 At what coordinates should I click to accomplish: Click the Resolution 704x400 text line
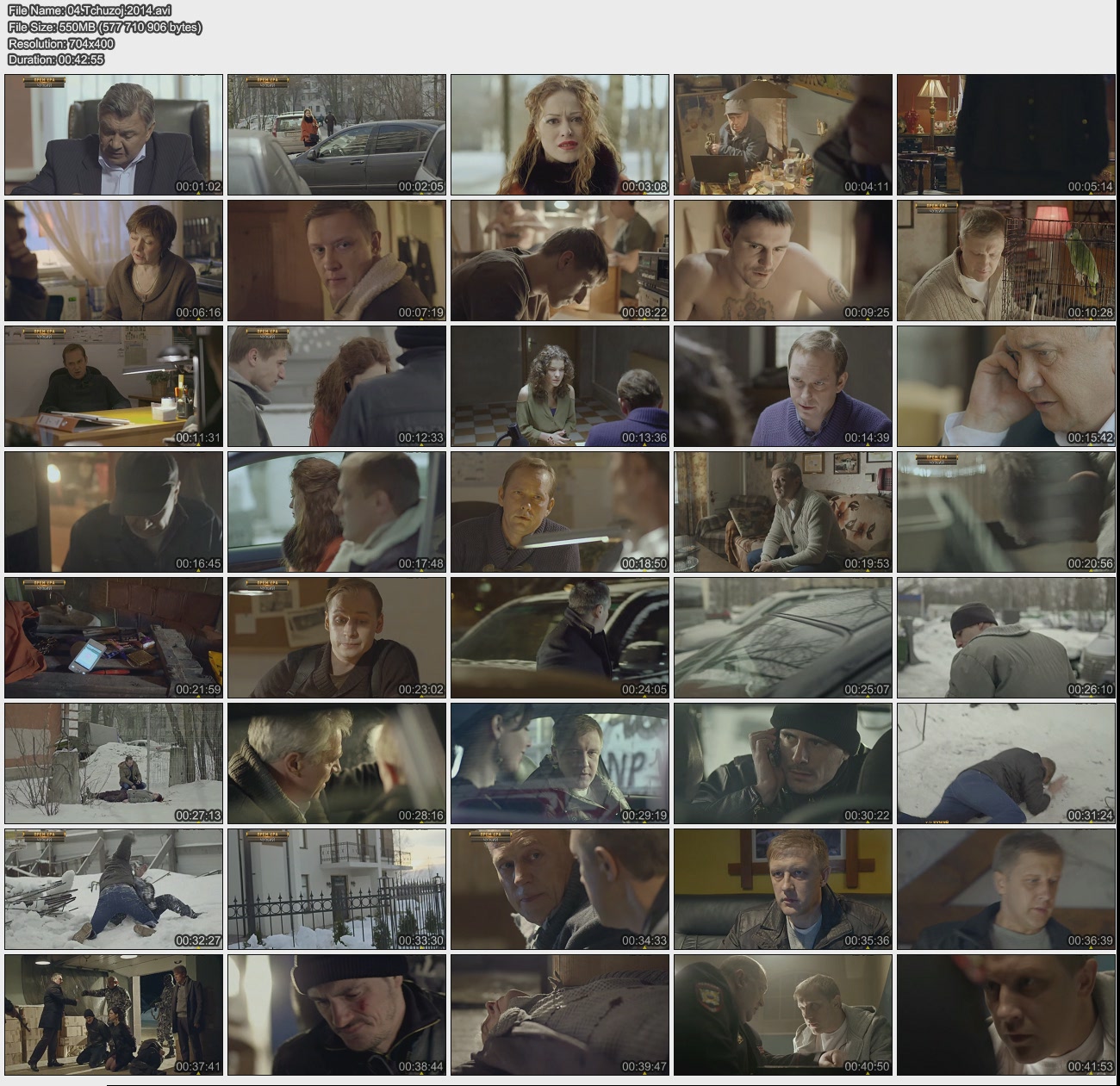coord(61,43)
